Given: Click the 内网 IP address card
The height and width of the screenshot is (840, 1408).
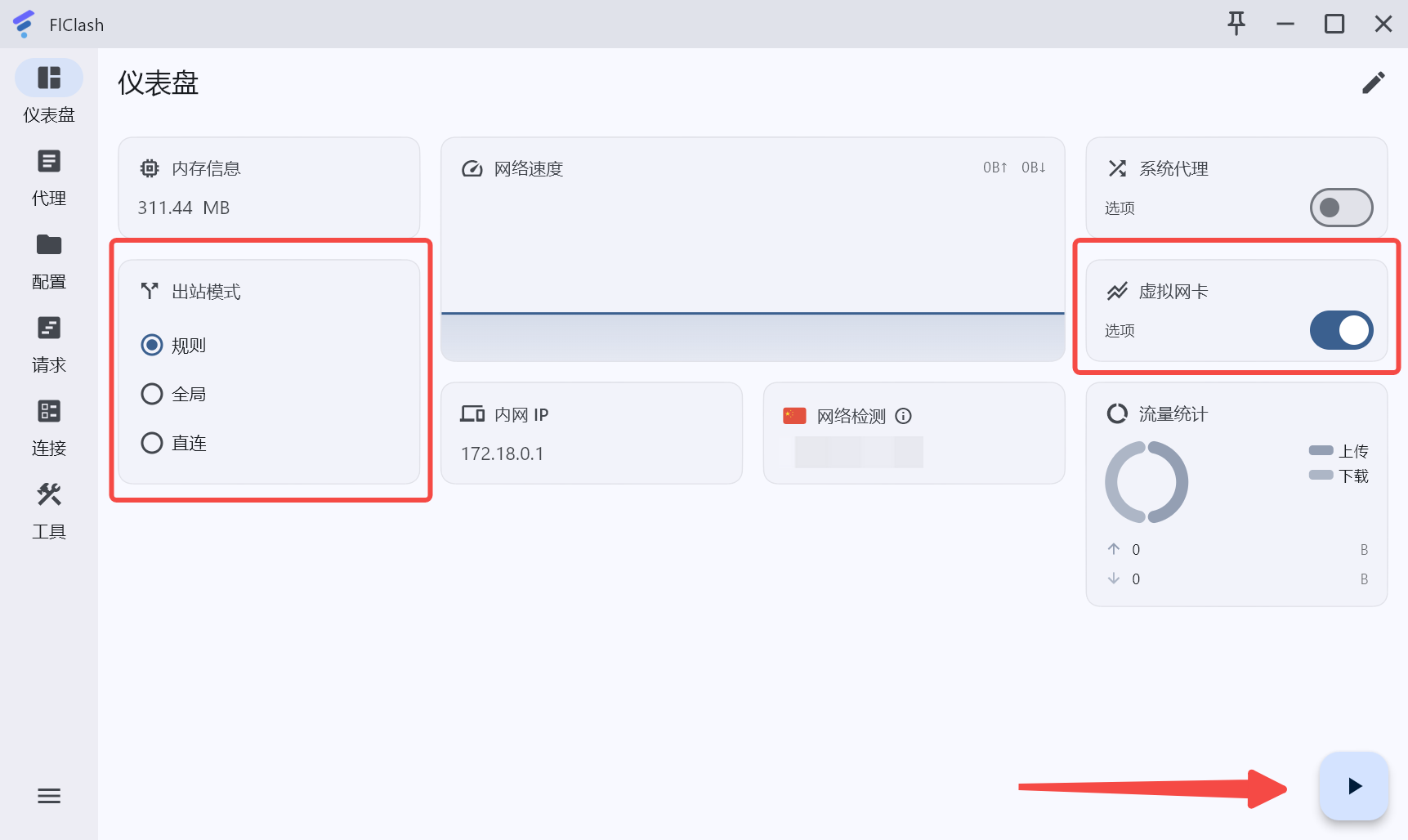Looking at the screenshot, I should (x=592, y=433).
